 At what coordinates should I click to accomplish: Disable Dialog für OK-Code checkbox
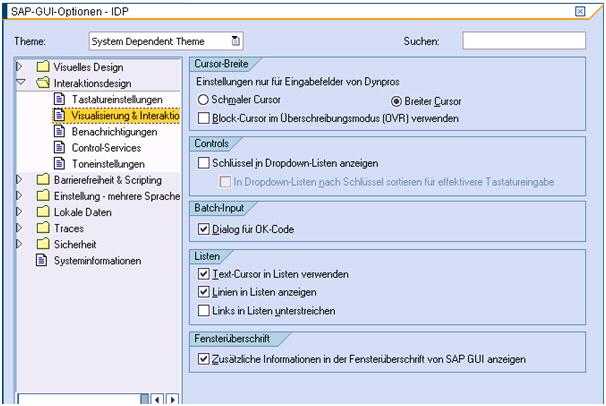[x=204, y=229]
